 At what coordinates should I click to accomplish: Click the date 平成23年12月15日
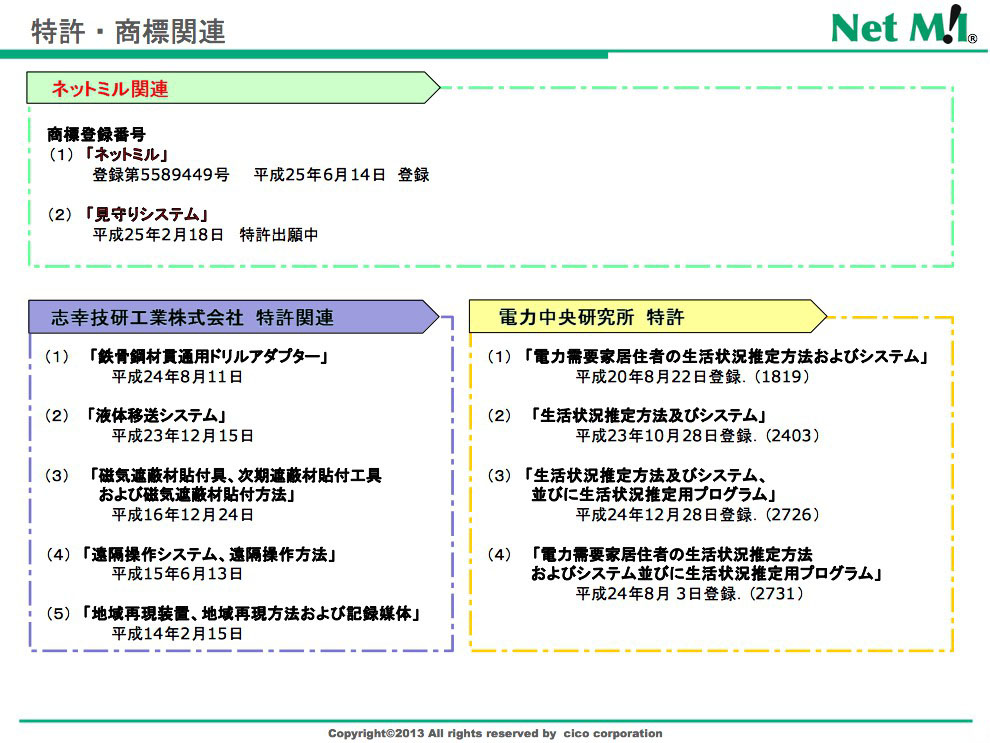pyautogui.click(x=182, y=436)
